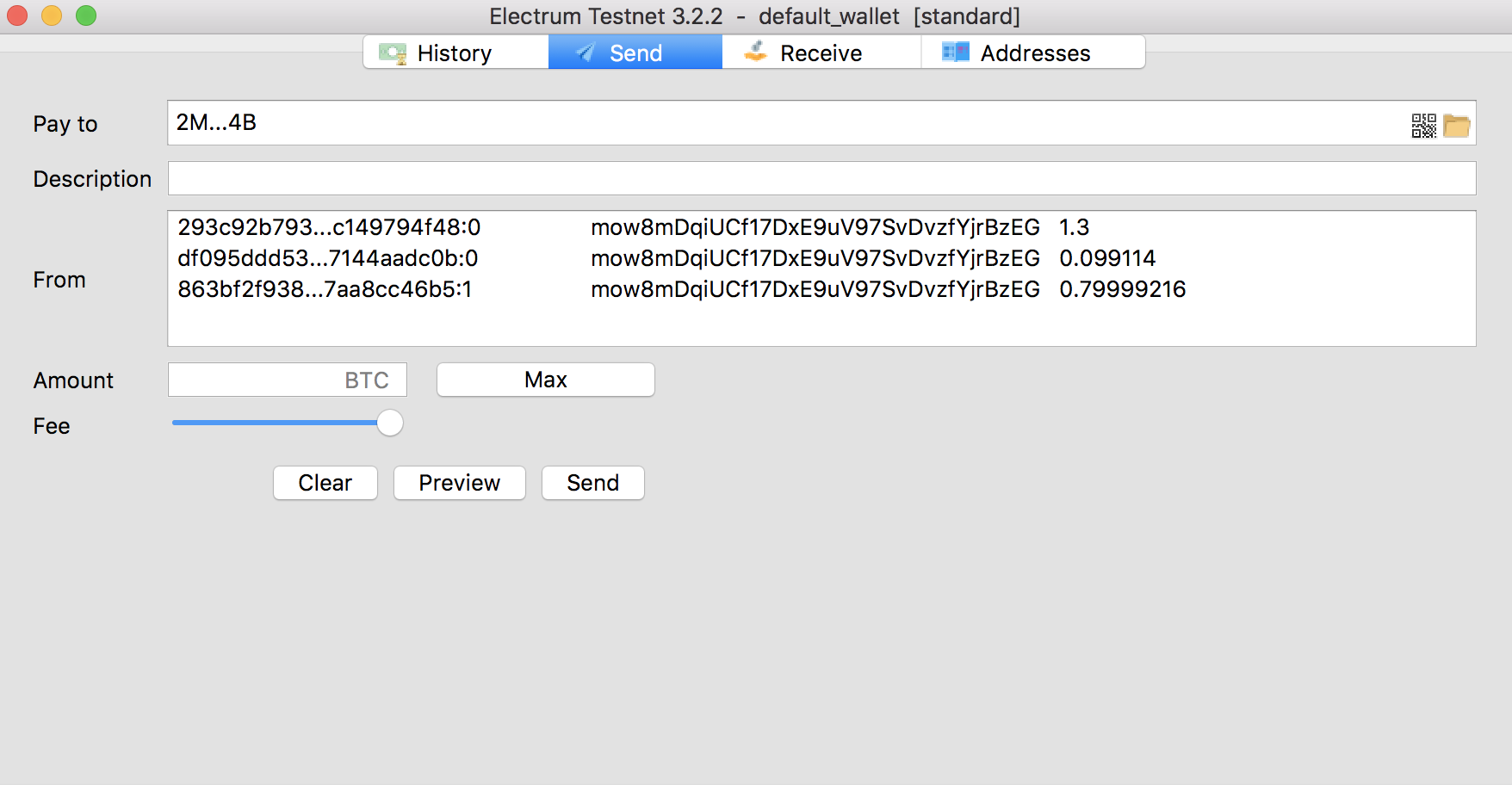This screenshot has height=785, width=1512.
Task: Click the QR code scan icon
Action: (1423, 126)
